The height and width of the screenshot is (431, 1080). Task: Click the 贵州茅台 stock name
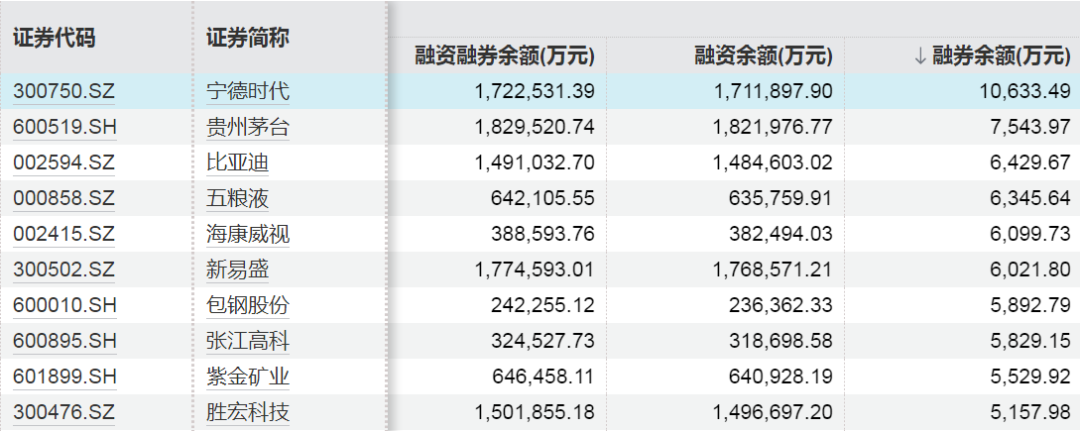[247, 127]
